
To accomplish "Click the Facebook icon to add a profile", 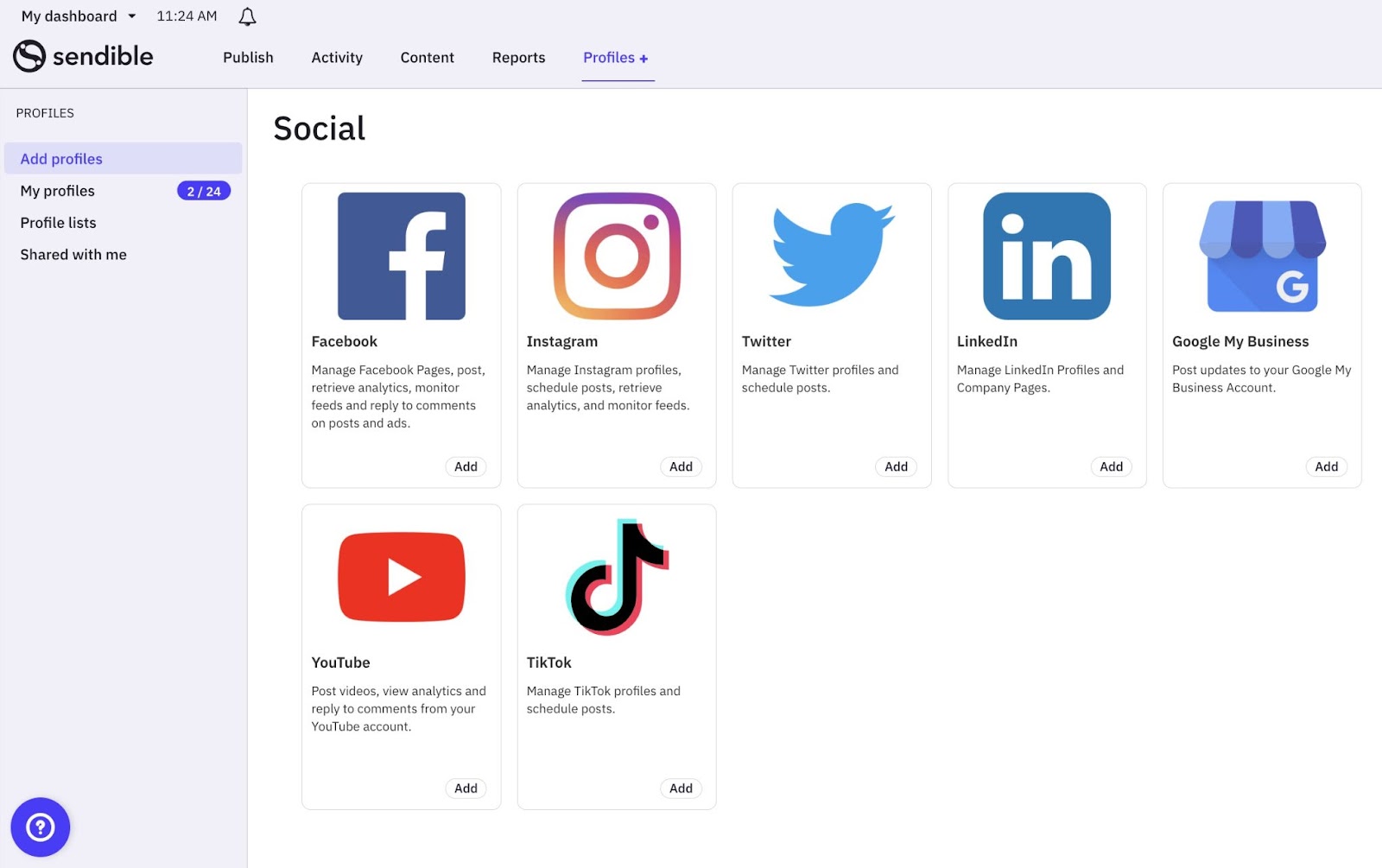I will [x=401, y=256].
